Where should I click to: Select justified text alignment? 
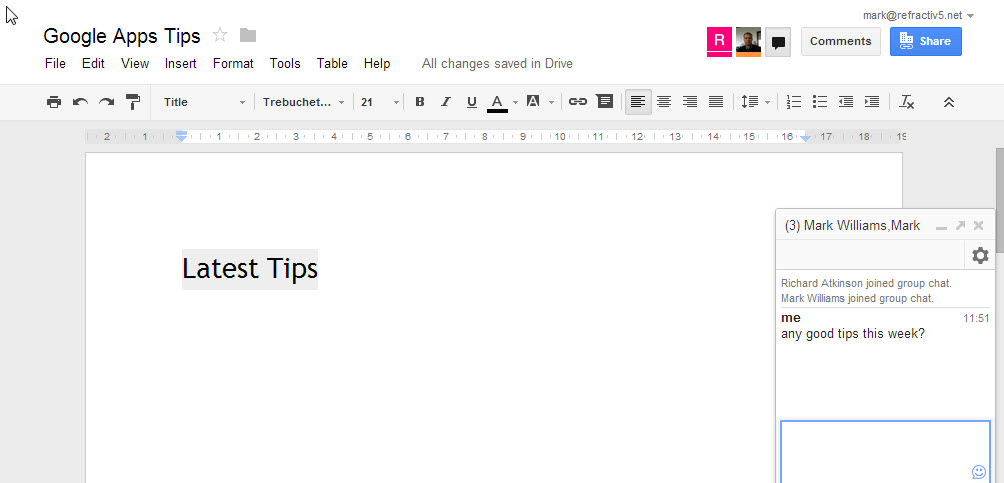click(x=716, y=102)
